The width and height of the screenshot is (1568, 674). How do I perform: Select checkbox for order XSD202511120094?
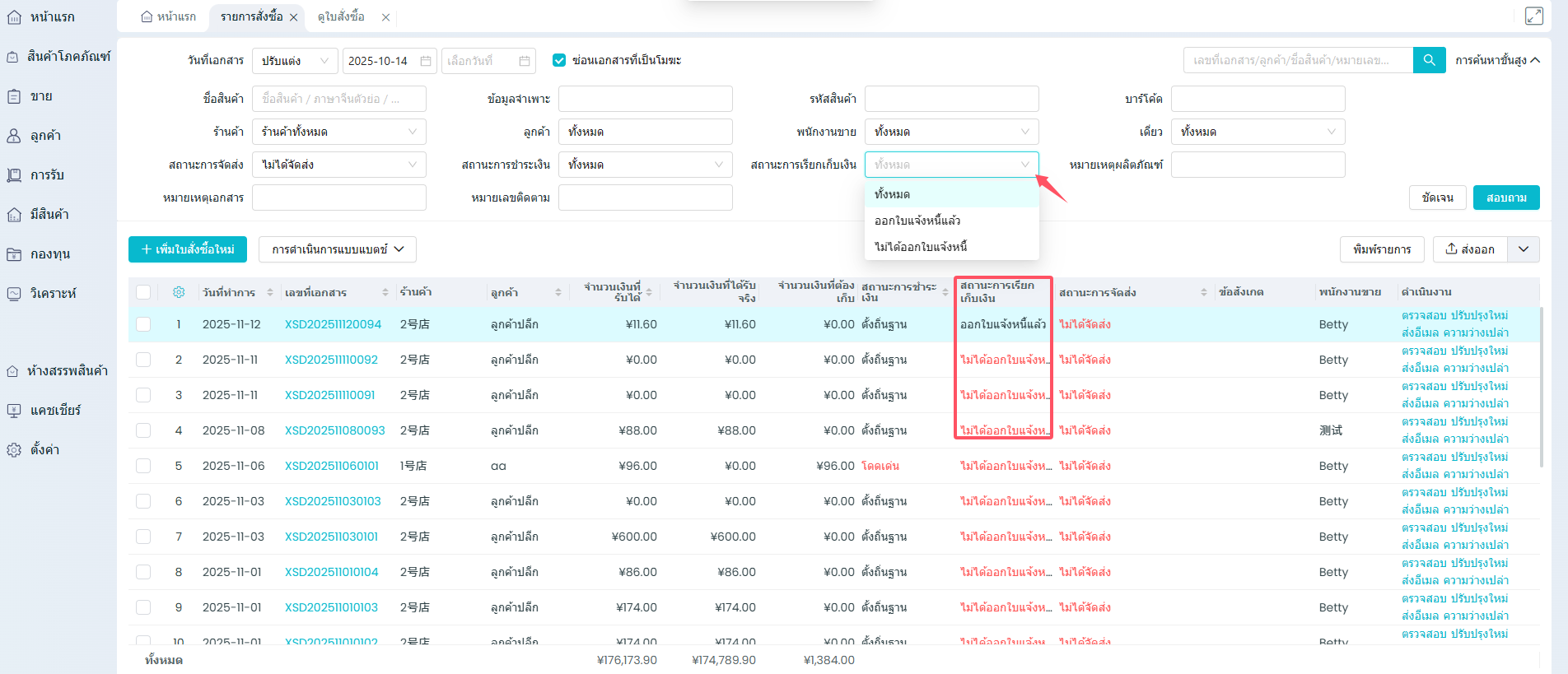pos(143,324)
